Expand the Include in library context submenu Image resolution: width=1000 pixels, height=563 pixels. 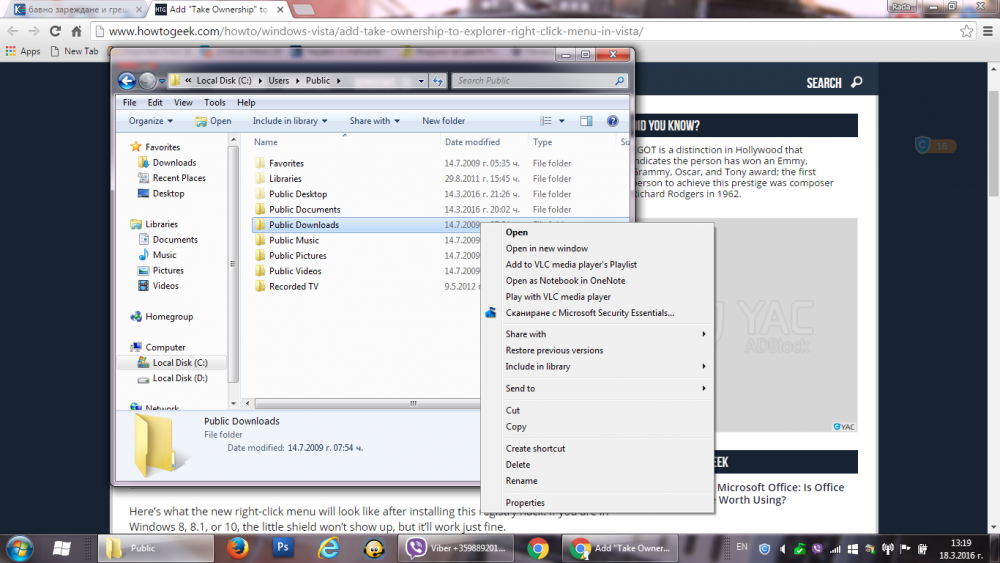click(598, 367)
